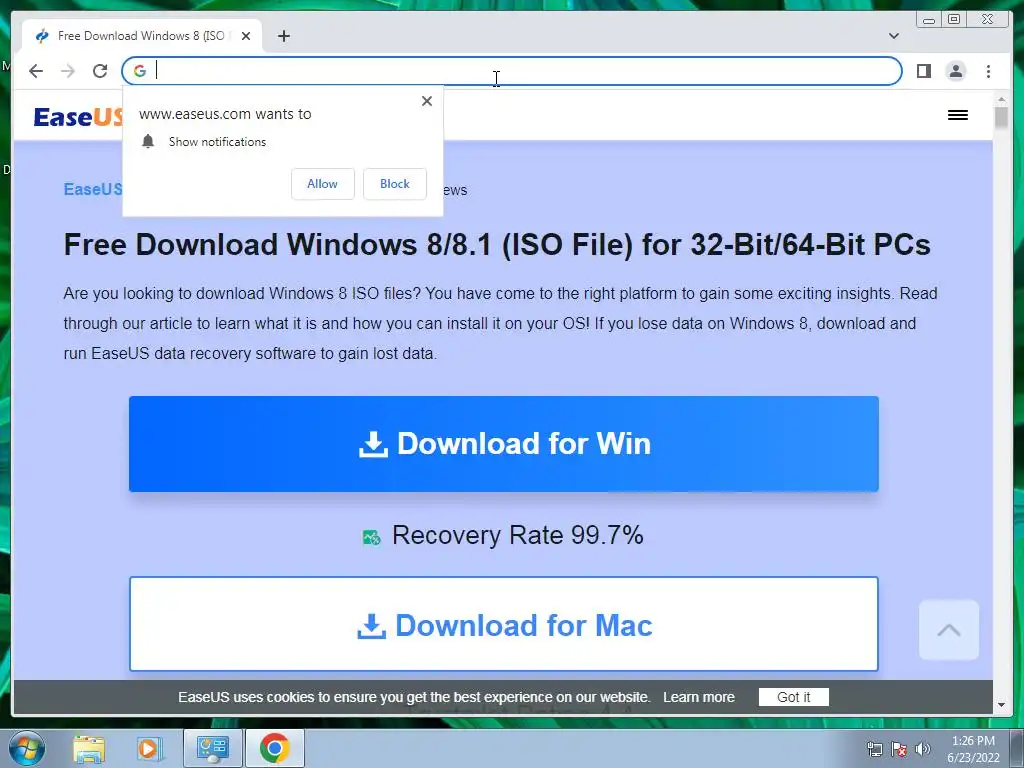
Task: Open Chrome's three-dot menu
Action: coord(988,71)
